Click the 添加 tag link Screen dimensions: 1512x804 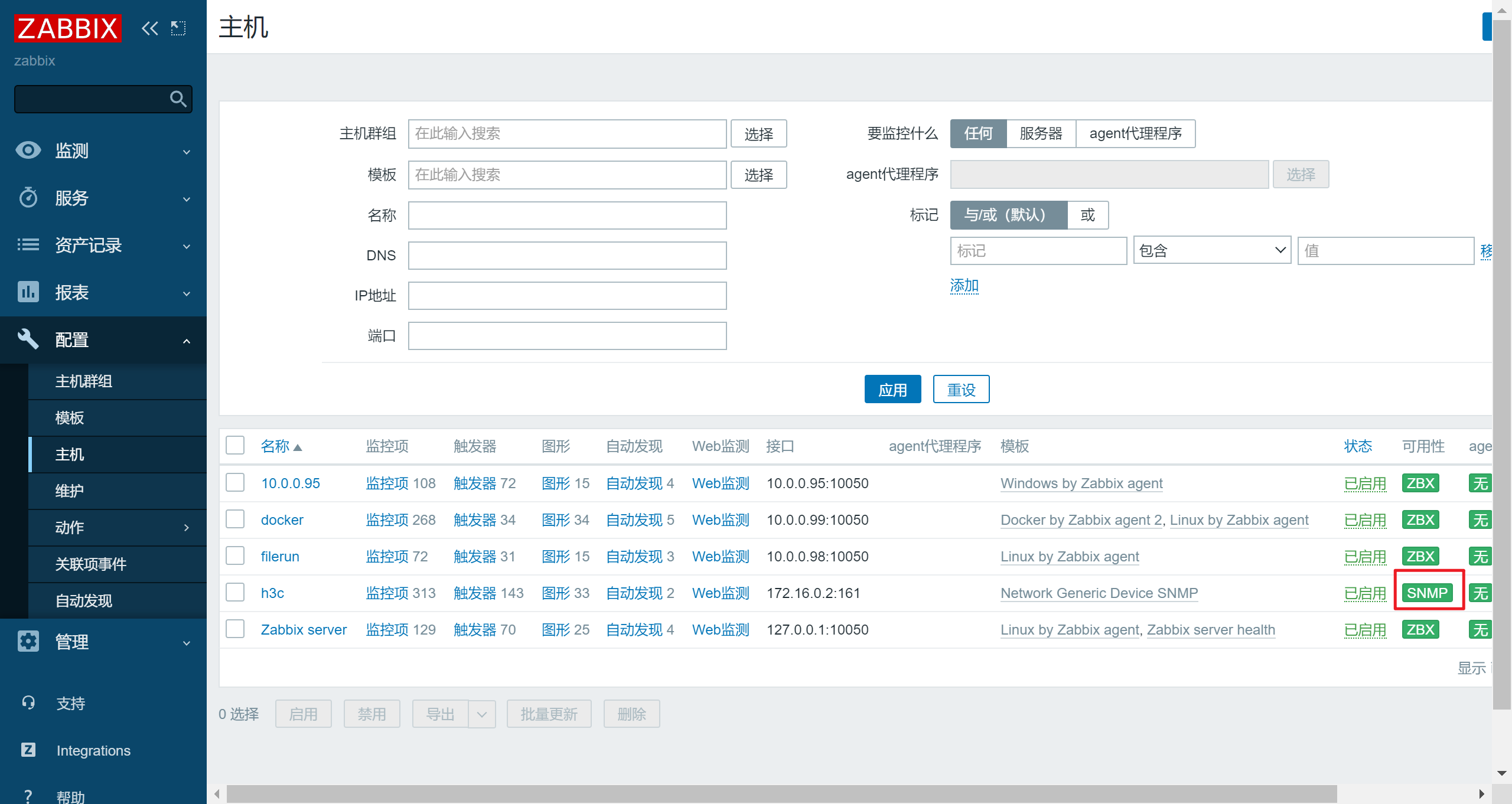(x=964, y=286)
